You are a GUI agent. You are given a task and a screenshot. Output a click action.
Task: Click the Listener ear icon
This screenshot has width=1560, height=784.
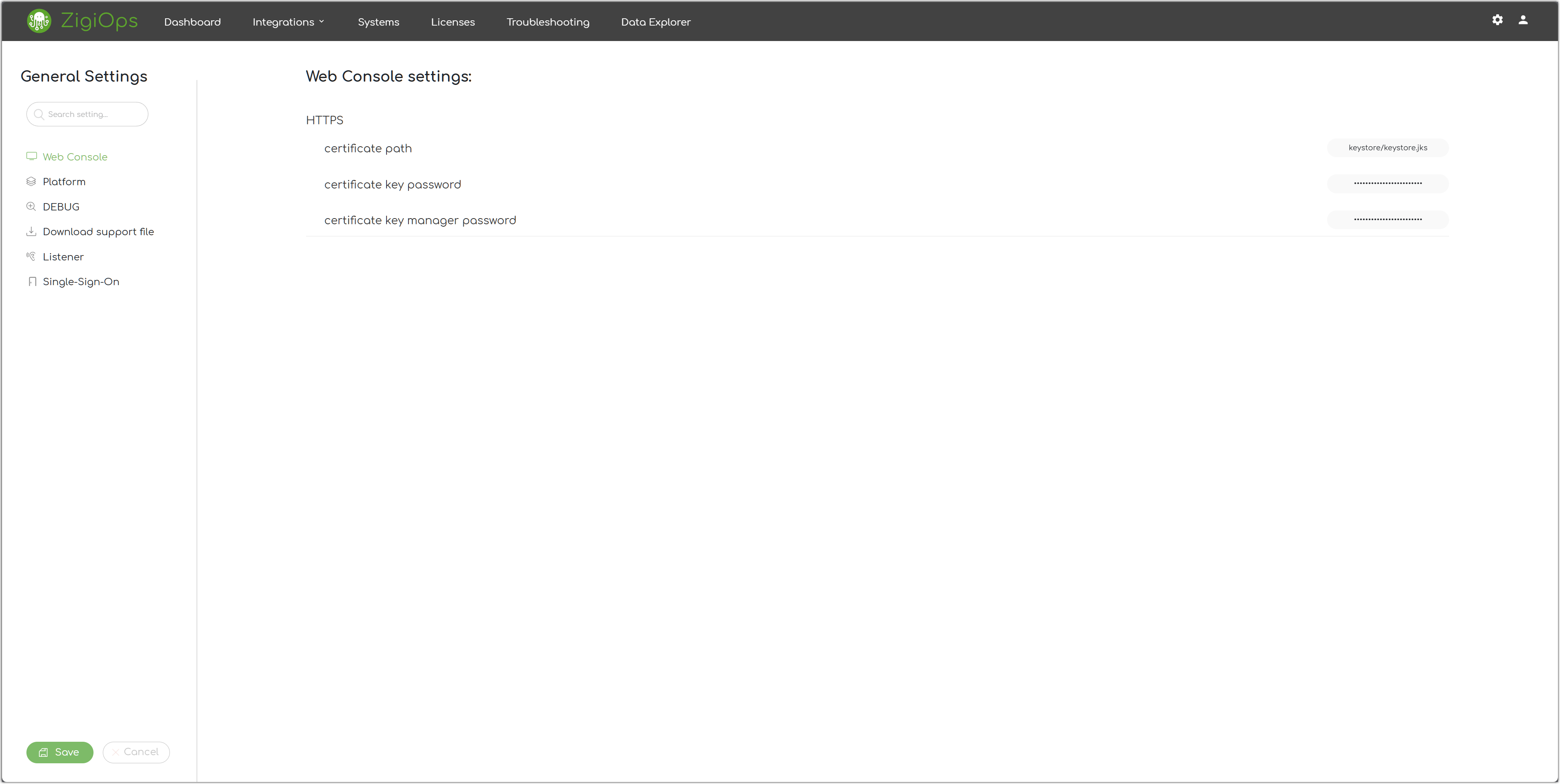tap(31, 256)
